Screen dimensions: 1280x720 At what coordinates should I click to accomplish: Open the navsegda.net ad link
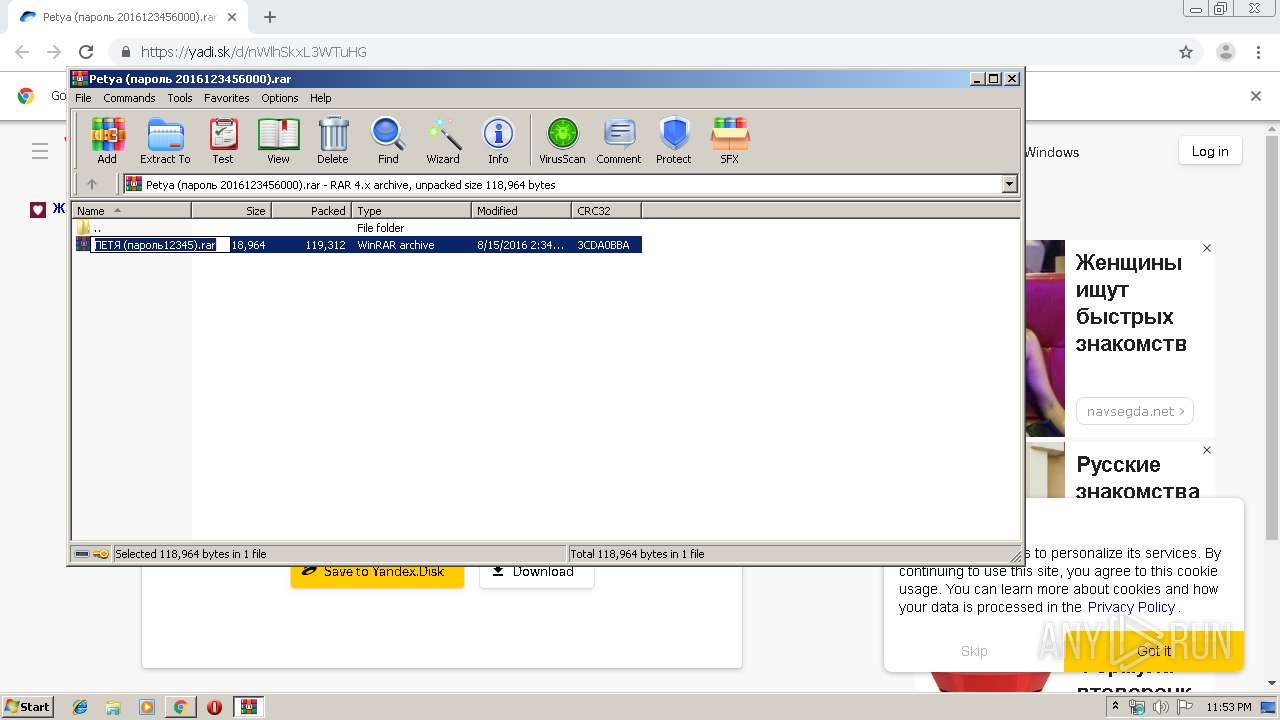point(1135,411)
